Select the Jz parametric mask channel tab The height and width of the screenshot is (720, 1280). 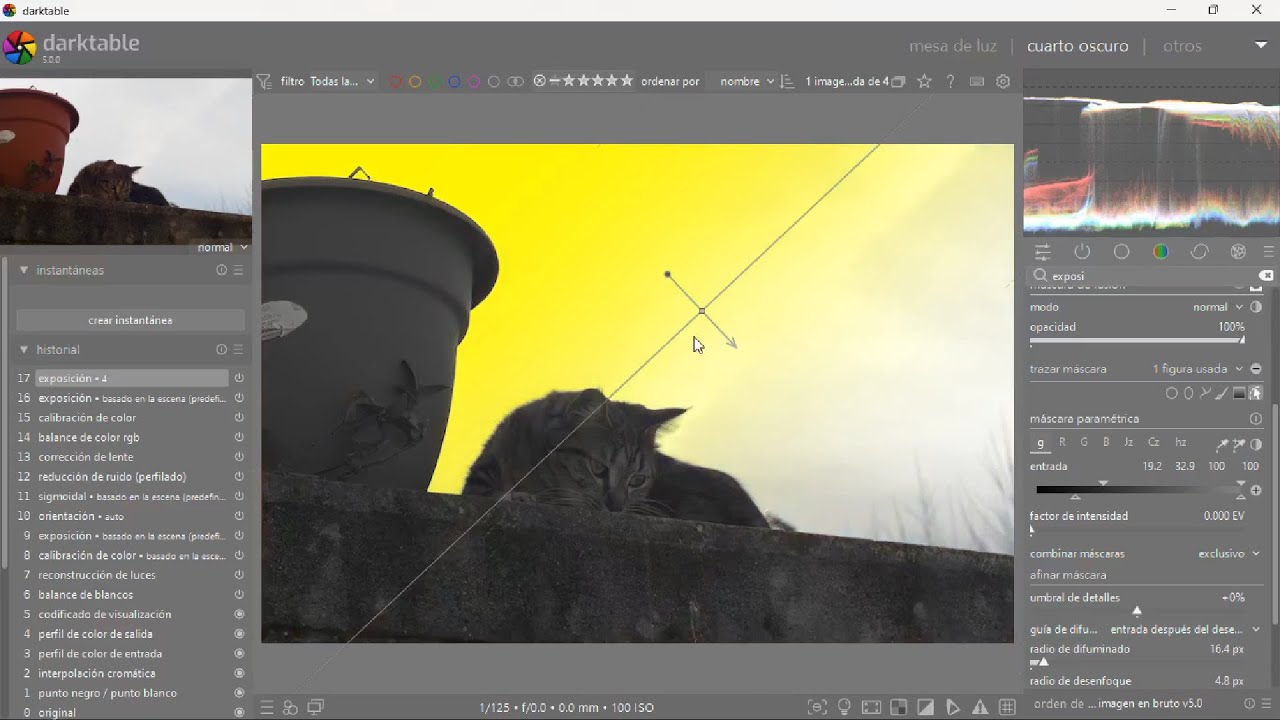click(x=1128, y=442)
